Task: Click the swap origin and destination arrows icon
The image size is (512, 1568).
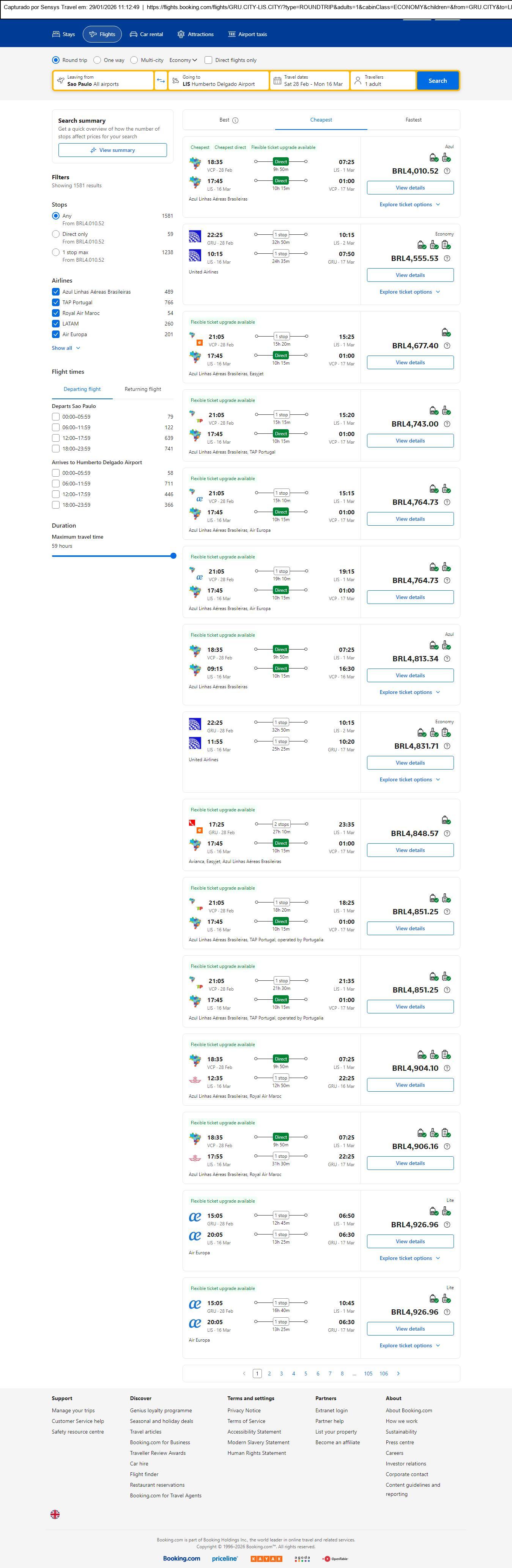Action: (161, 81)
